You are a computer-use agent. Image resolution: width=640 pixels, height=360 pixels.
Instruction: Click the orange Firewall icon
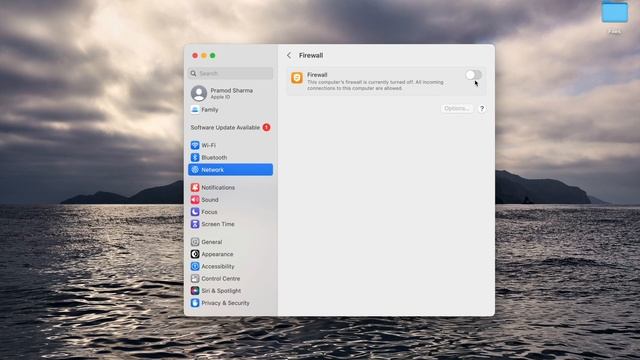(x=297, y=78)
